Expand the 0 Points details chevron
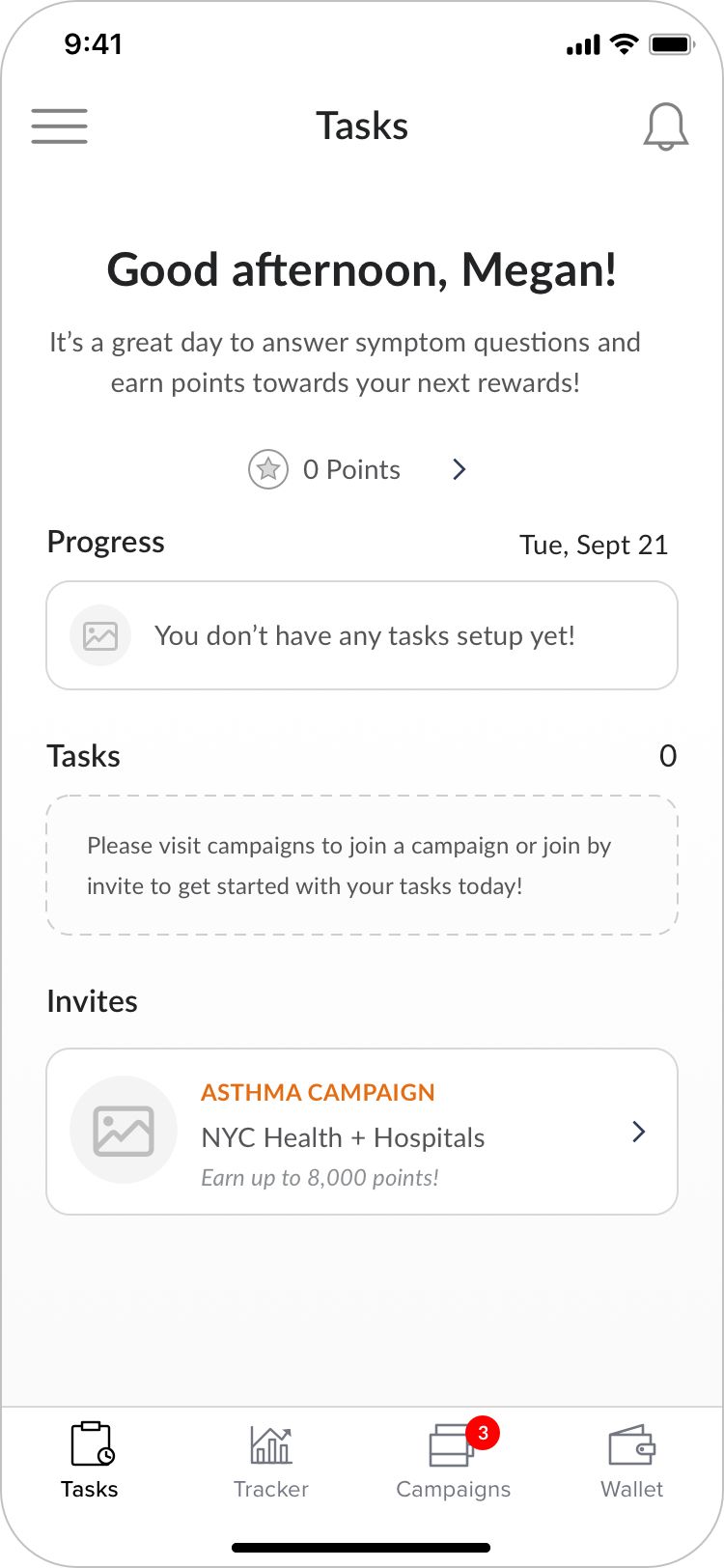This screenshot has width=724, height=1568. (459, 469)
